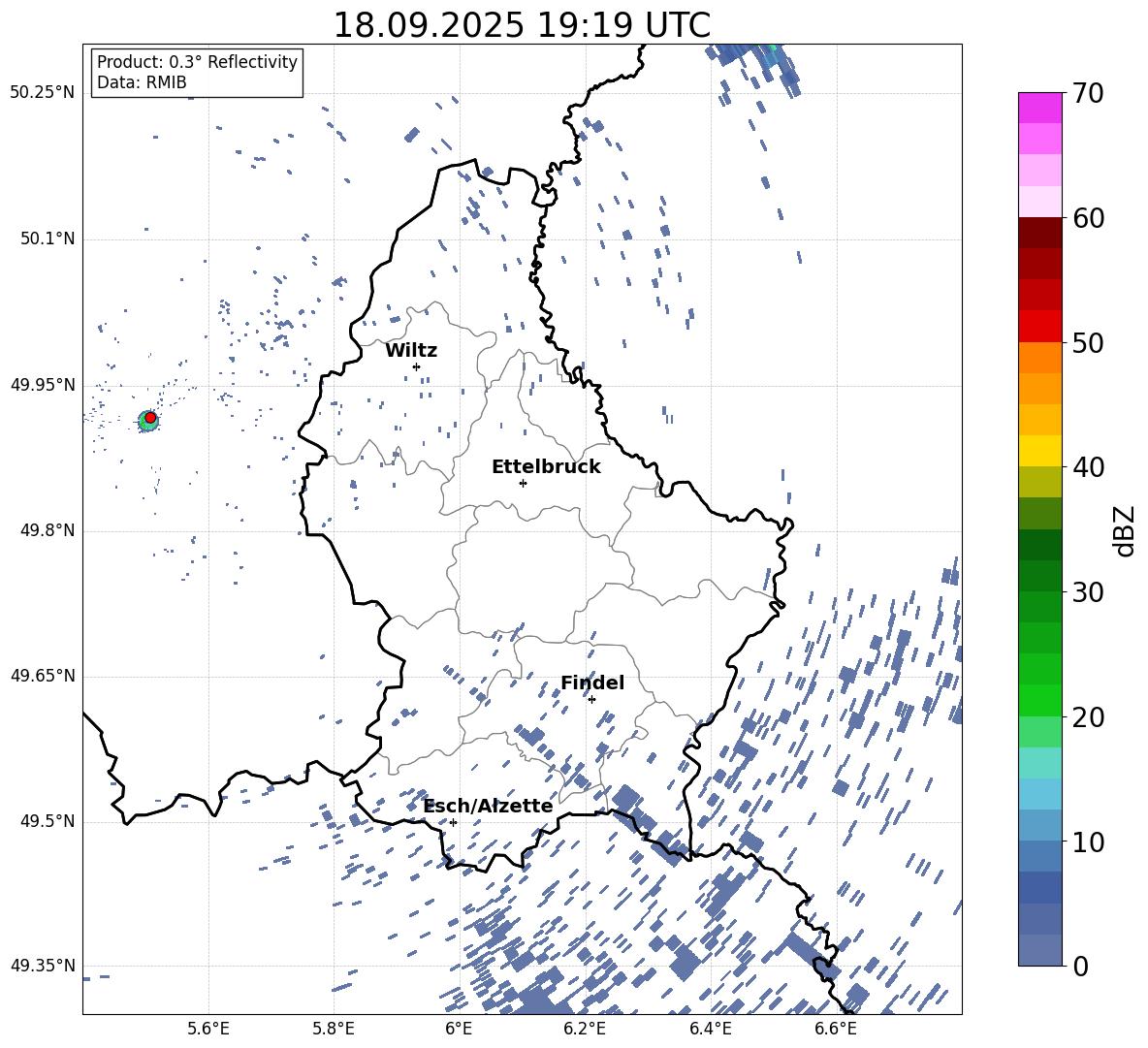Click the 6.4°E longitude tick label
The width and height of the screenshot is (1148, 1048).
click(x=710, y=1029)
